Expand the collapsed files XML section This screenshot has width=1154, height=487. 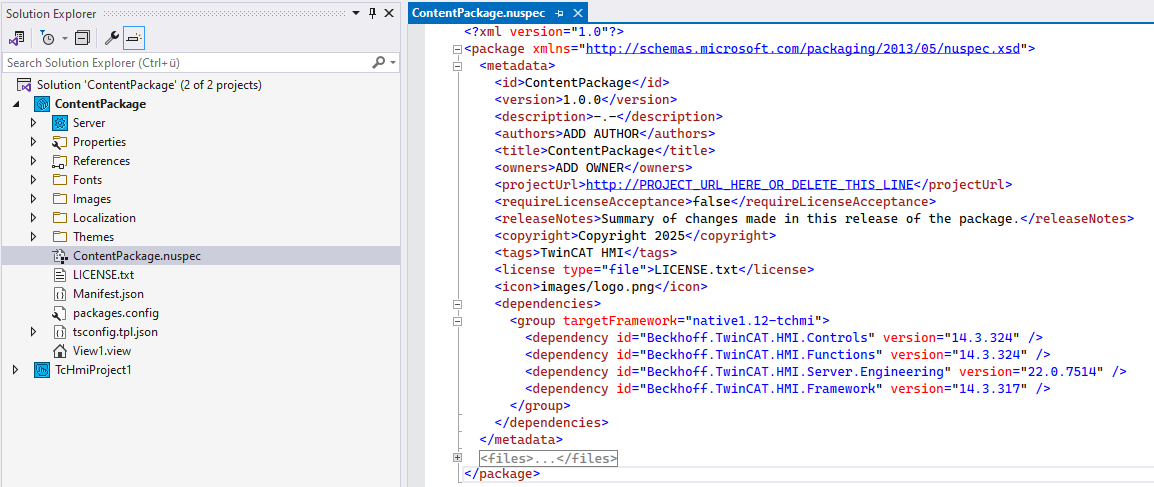click(x=458, y=458)
